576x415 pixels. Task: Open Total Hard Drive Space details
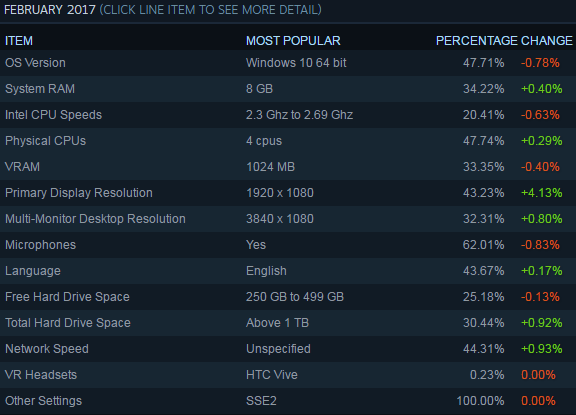[x=288, y=324]
